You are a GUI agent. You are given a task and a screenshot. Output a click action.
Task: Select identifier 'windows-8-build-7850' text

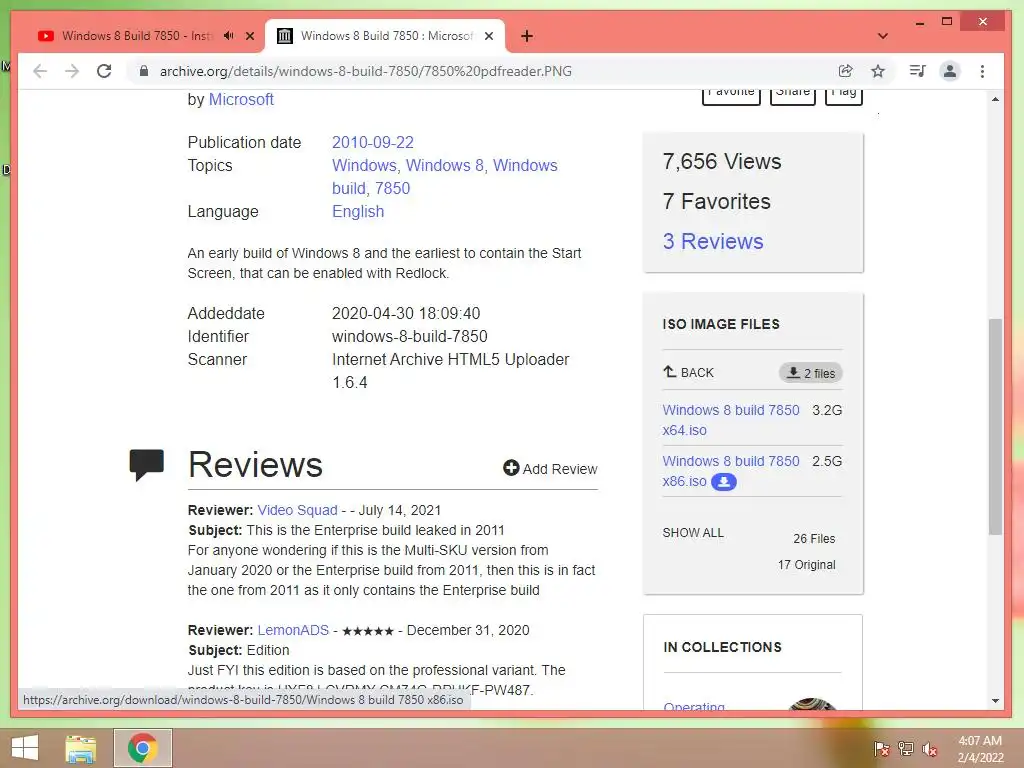409,336
